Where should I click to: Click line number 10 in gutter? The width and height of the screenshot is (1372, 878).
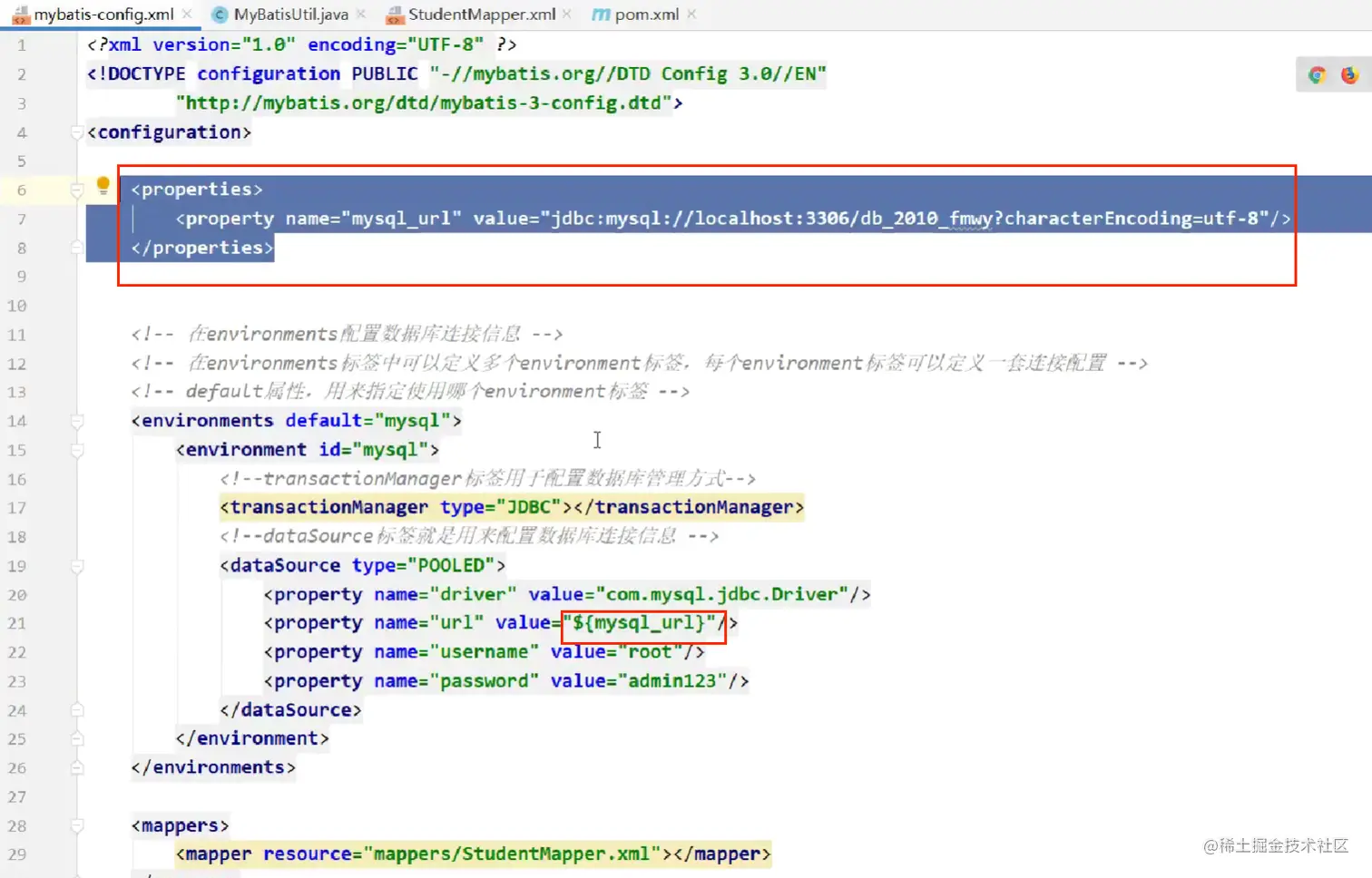pyautogui.click(x=17, y=306)
